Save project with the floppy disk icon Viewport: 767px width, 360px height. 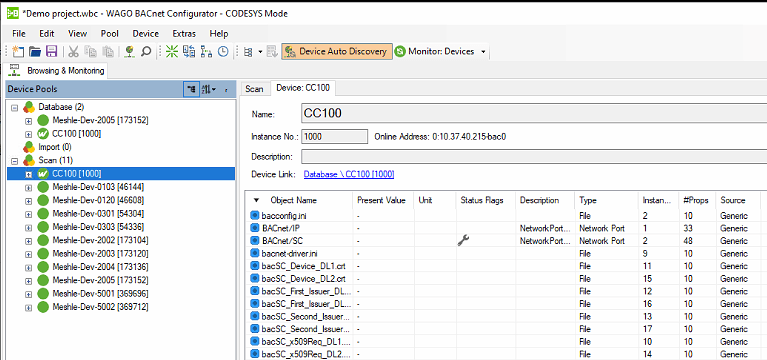(x=51, y=51)
